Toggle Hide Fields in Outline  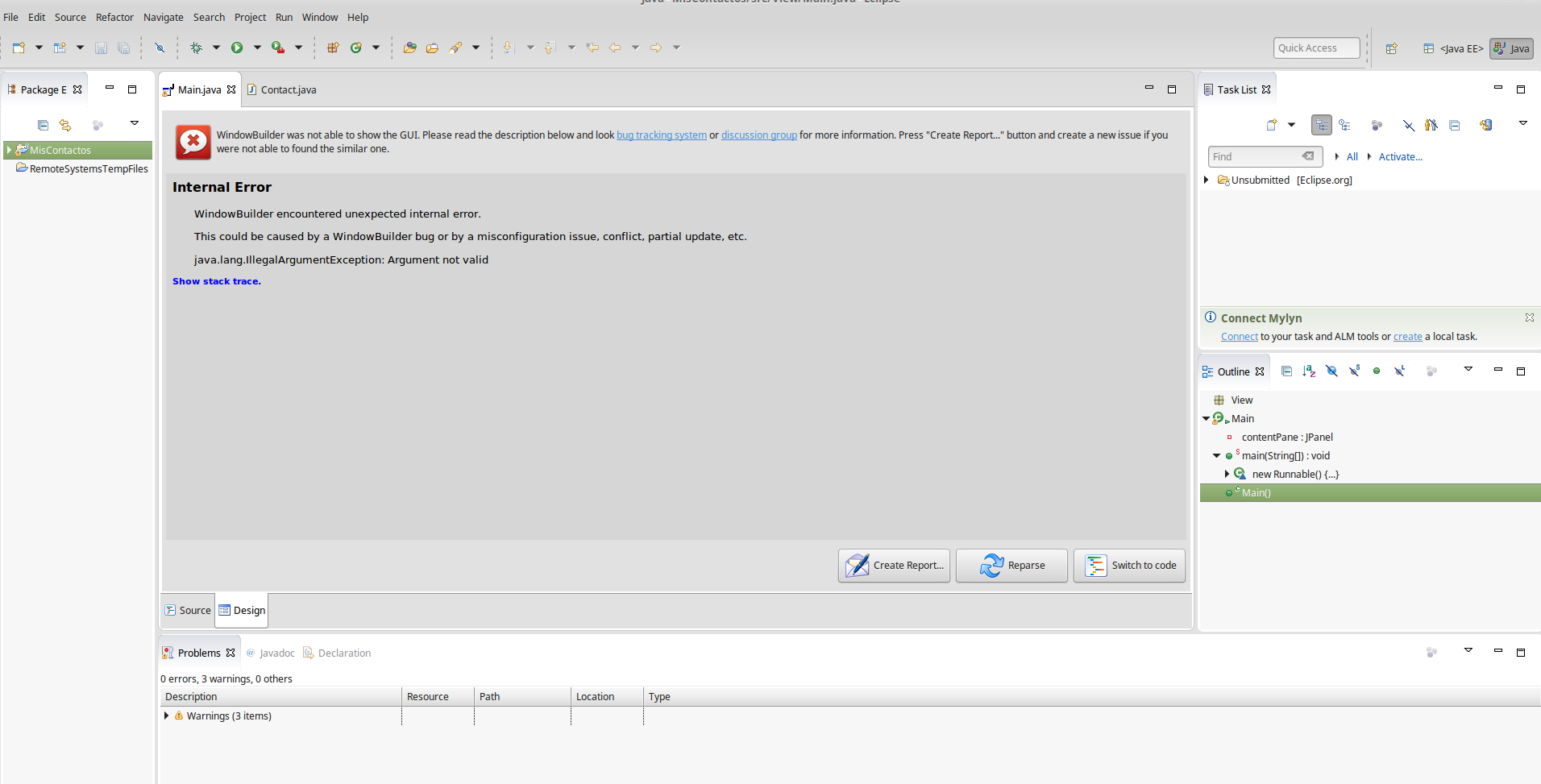click(x=1331, y=371)
